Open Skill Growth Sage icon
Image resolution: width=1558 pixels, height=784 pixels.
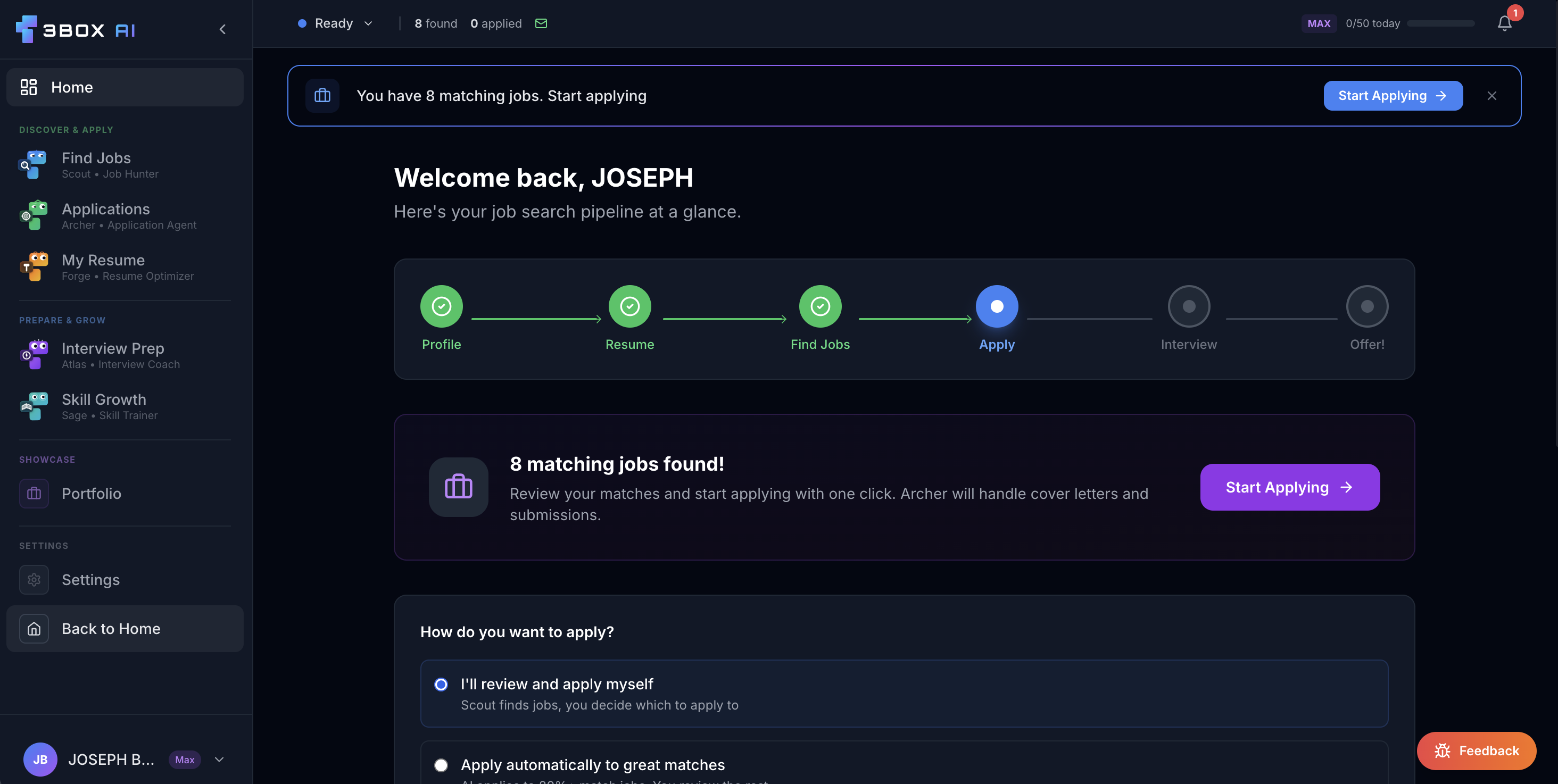point(34,406)
